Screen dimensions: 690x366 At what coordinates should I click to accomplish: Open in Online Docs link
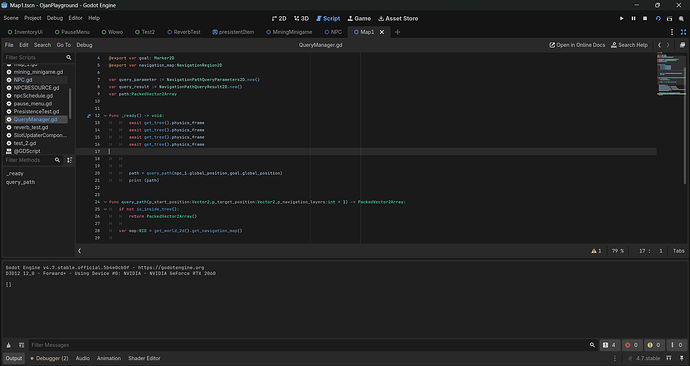577,45
